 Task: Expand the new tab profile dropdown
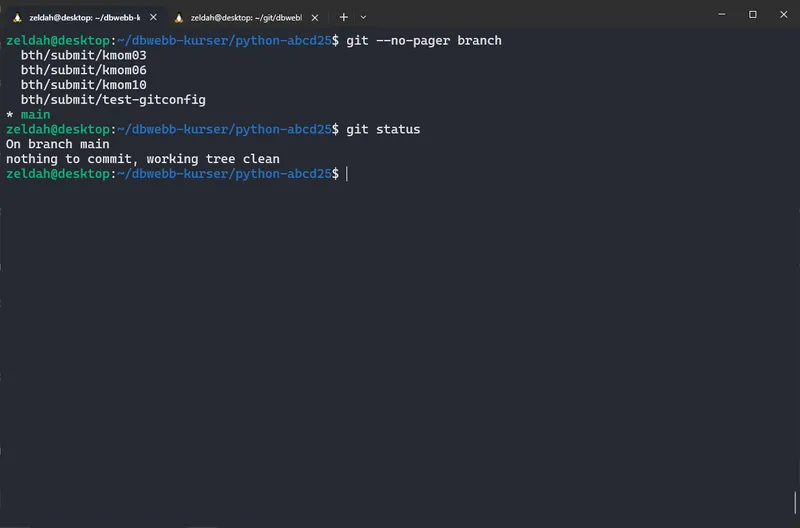pyautogui.click(x=363, y=17)
